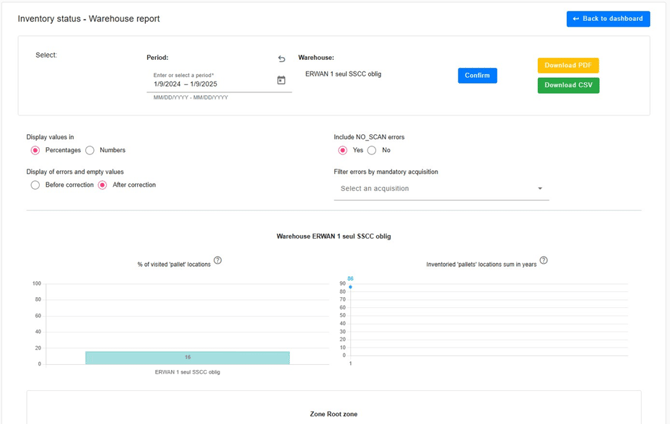
Task: Click the blue data point labeled 86
Action: pos(350,287)
